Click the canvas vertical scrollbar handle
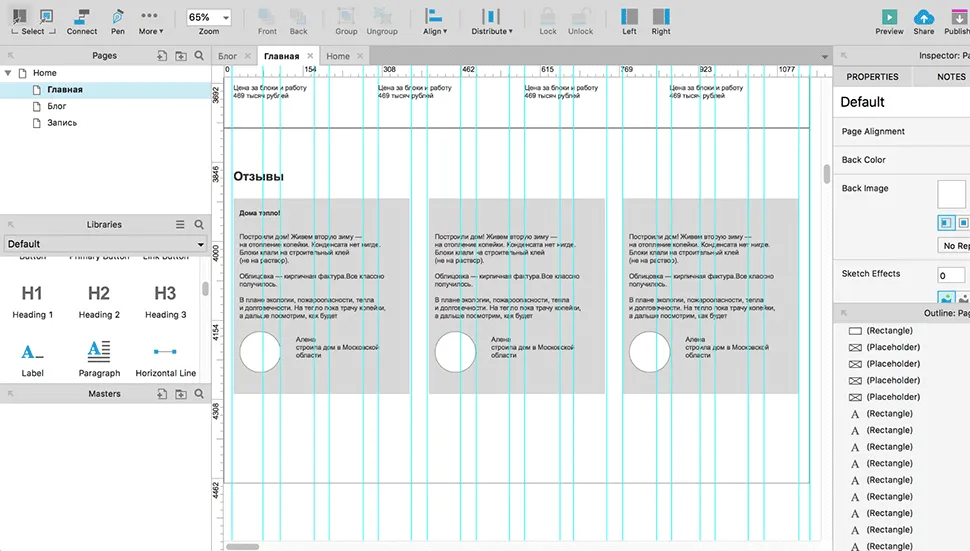The width and height of the screenshot is (970, 551). (x=827, y=174)
